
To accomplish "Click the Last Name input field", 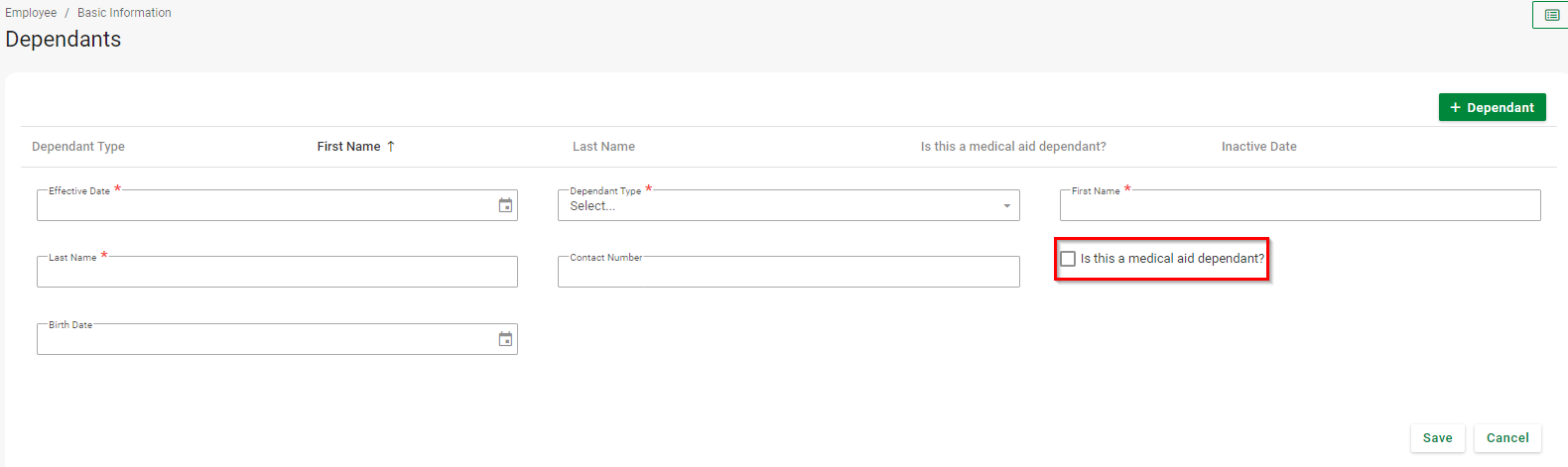I will point(277,273).
